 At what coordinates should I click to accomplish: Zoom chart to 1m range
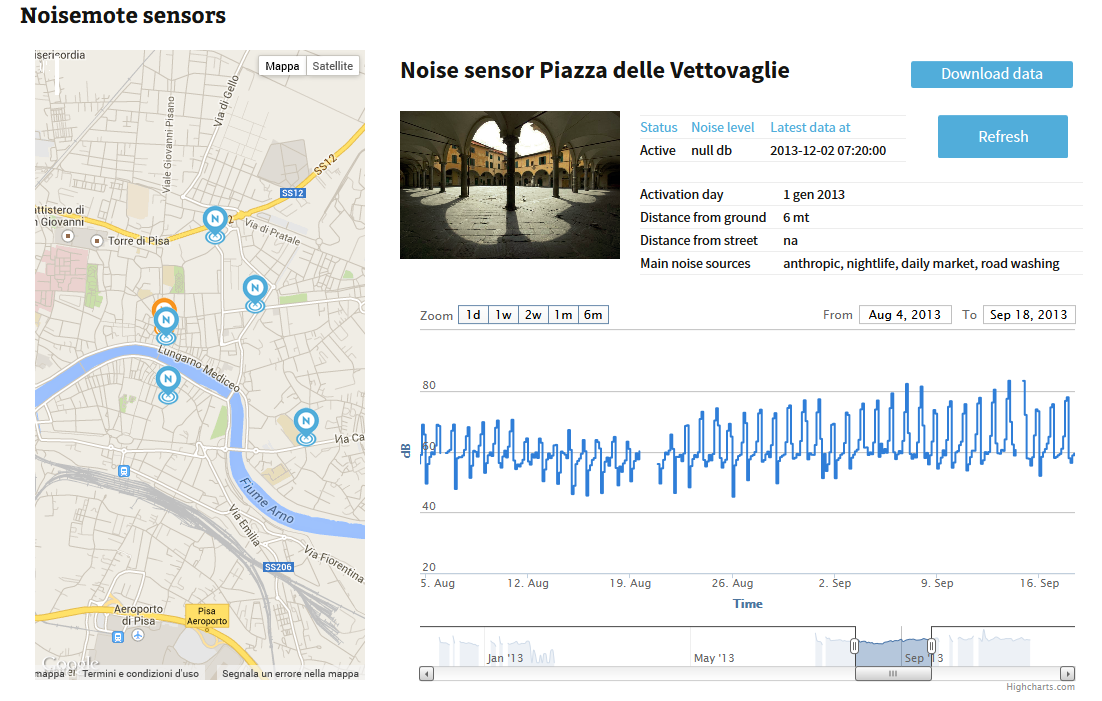(563, 315)
